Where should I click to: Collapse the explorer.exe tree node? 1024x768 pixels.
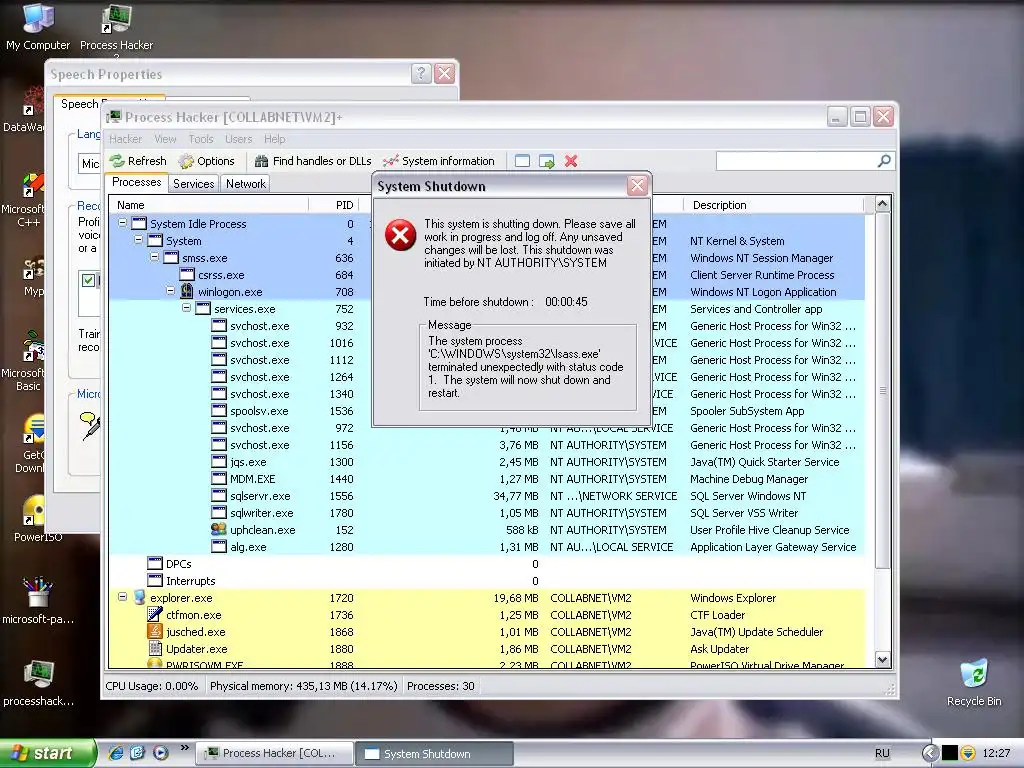coord(122,596)
